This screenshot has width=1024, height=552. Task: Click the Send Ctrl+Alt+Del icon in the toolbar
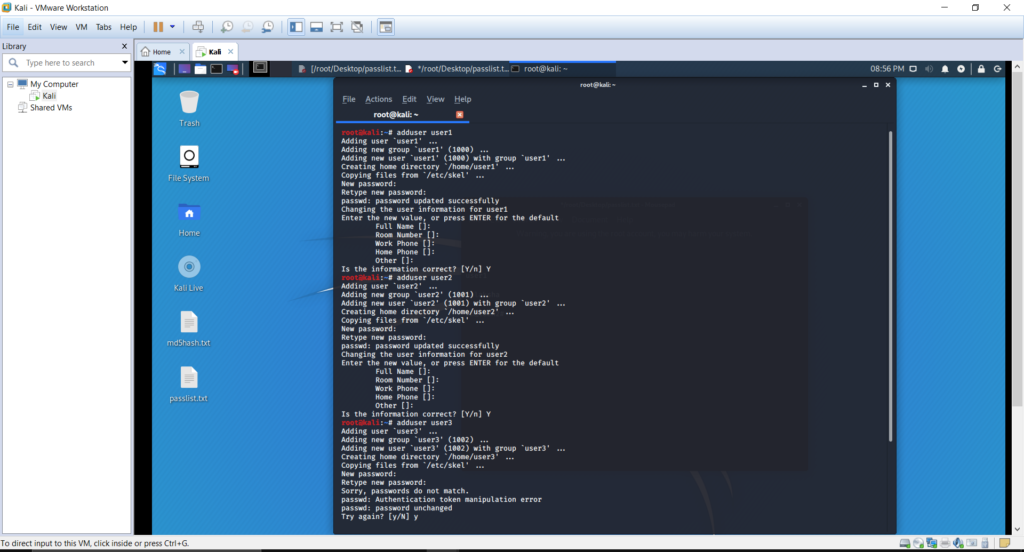[x=198, y=27]
